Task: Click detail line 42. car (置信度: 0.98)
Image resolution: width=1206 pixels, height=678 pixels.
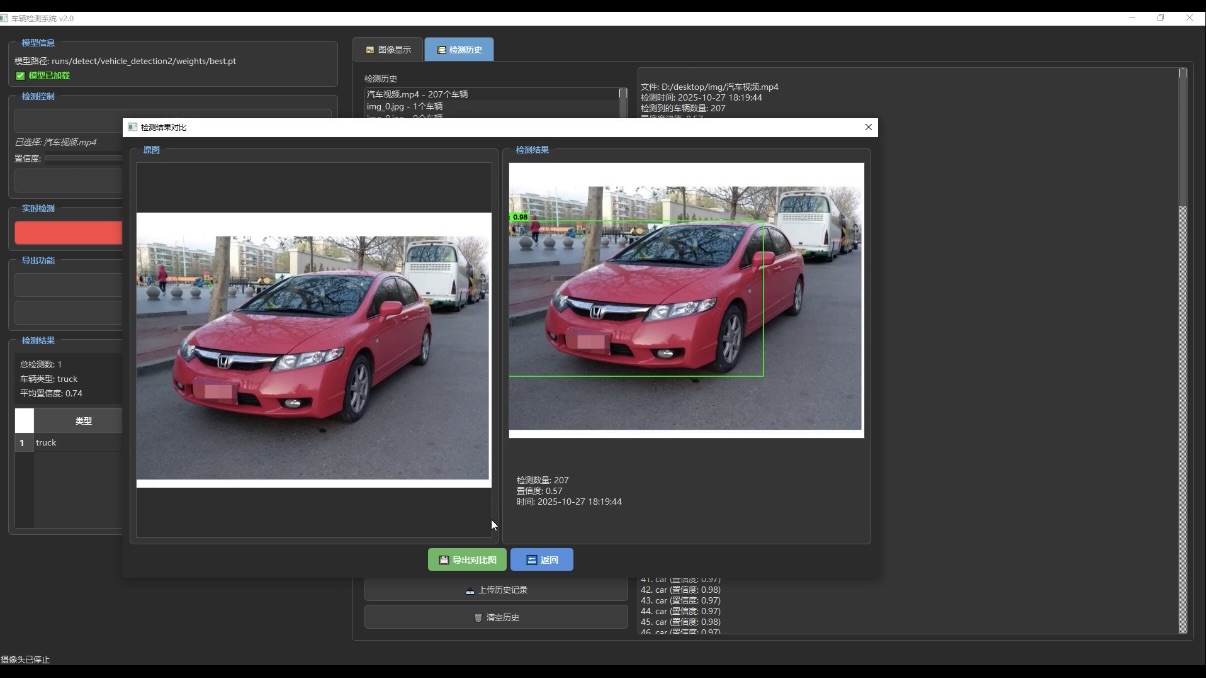Action: tap(680, 590)
